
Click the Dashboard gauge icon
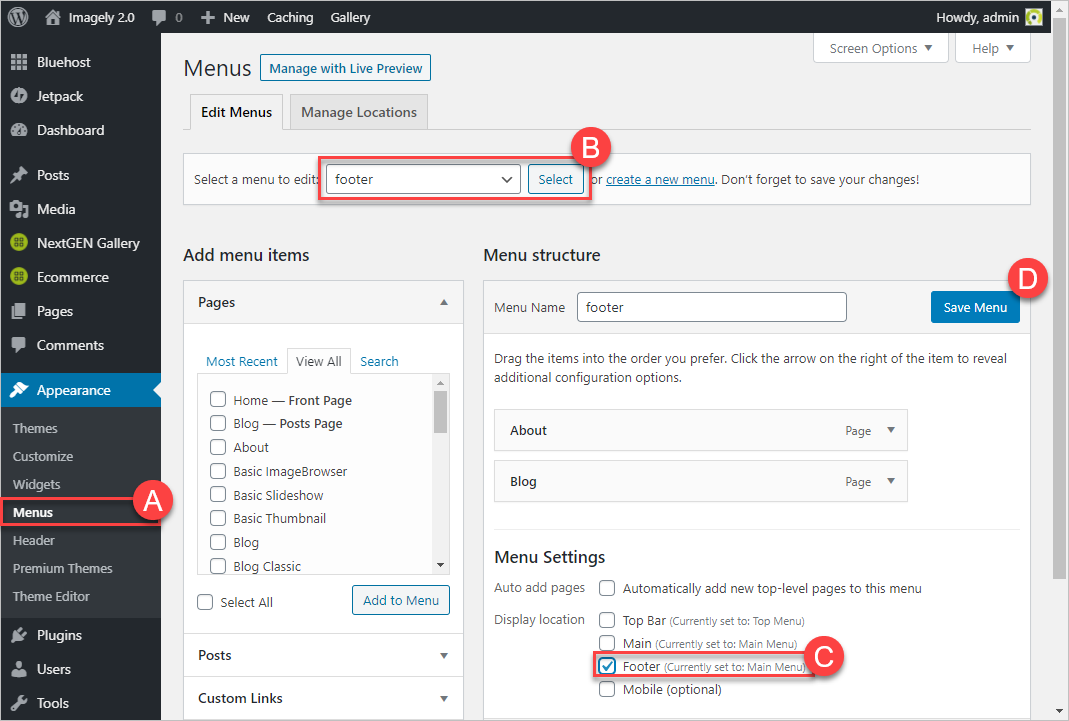click(x=19, y=130)
